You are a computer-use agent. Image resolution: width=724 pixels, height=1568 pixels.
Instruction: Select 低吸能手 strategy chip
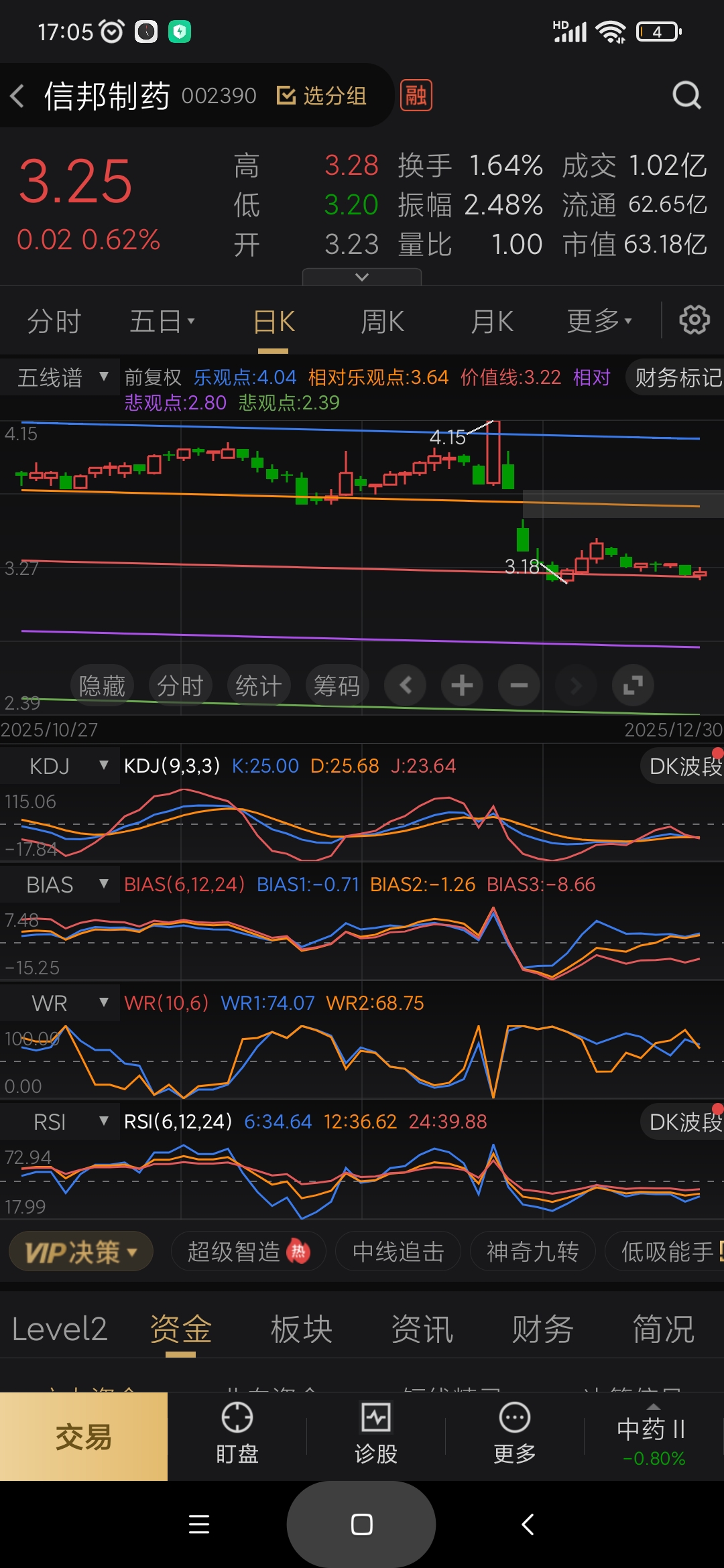click(665, 1251)
